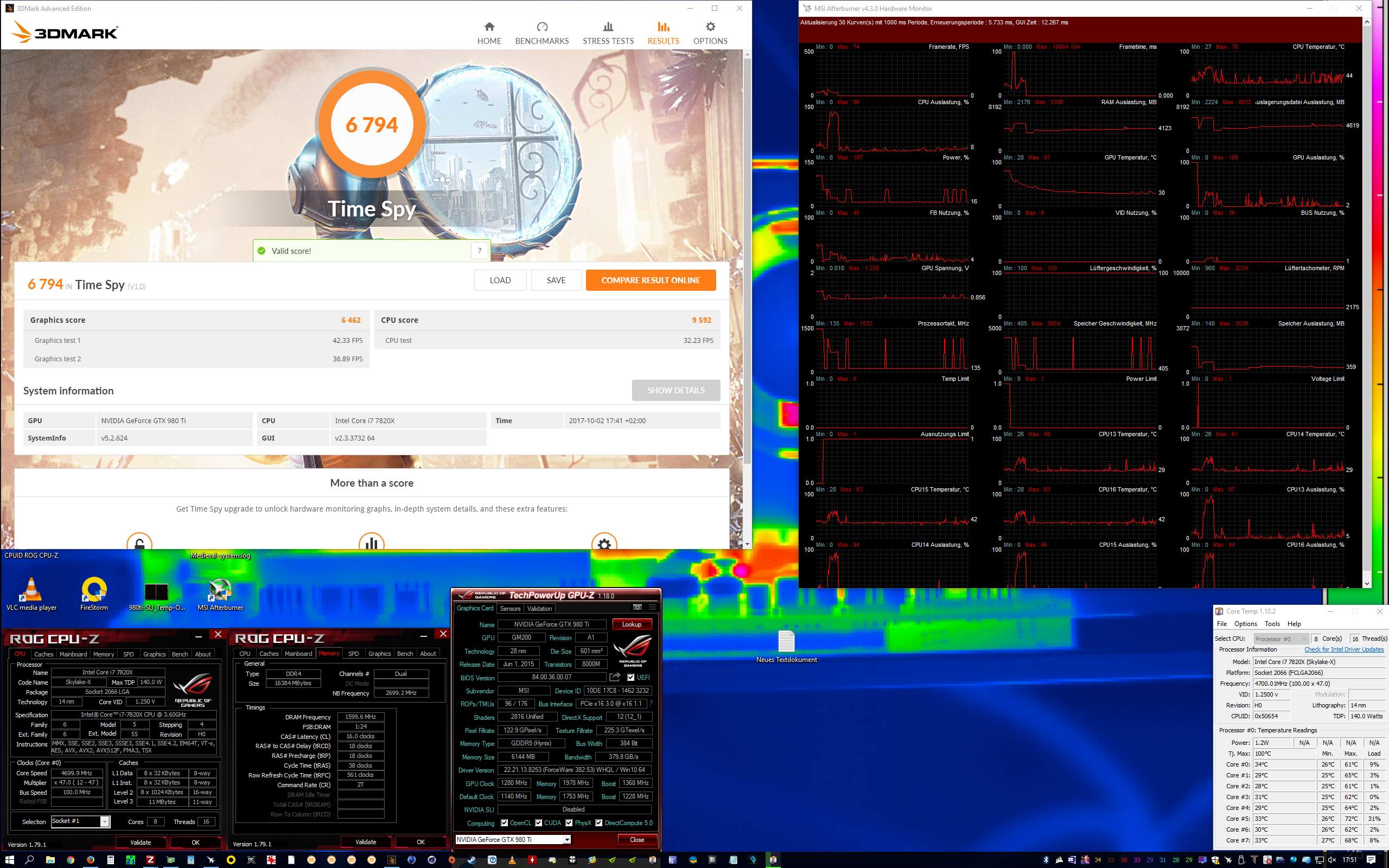Open Calculator from the taskbar
Screen dimensions: 1389x868
coord(111,860)
